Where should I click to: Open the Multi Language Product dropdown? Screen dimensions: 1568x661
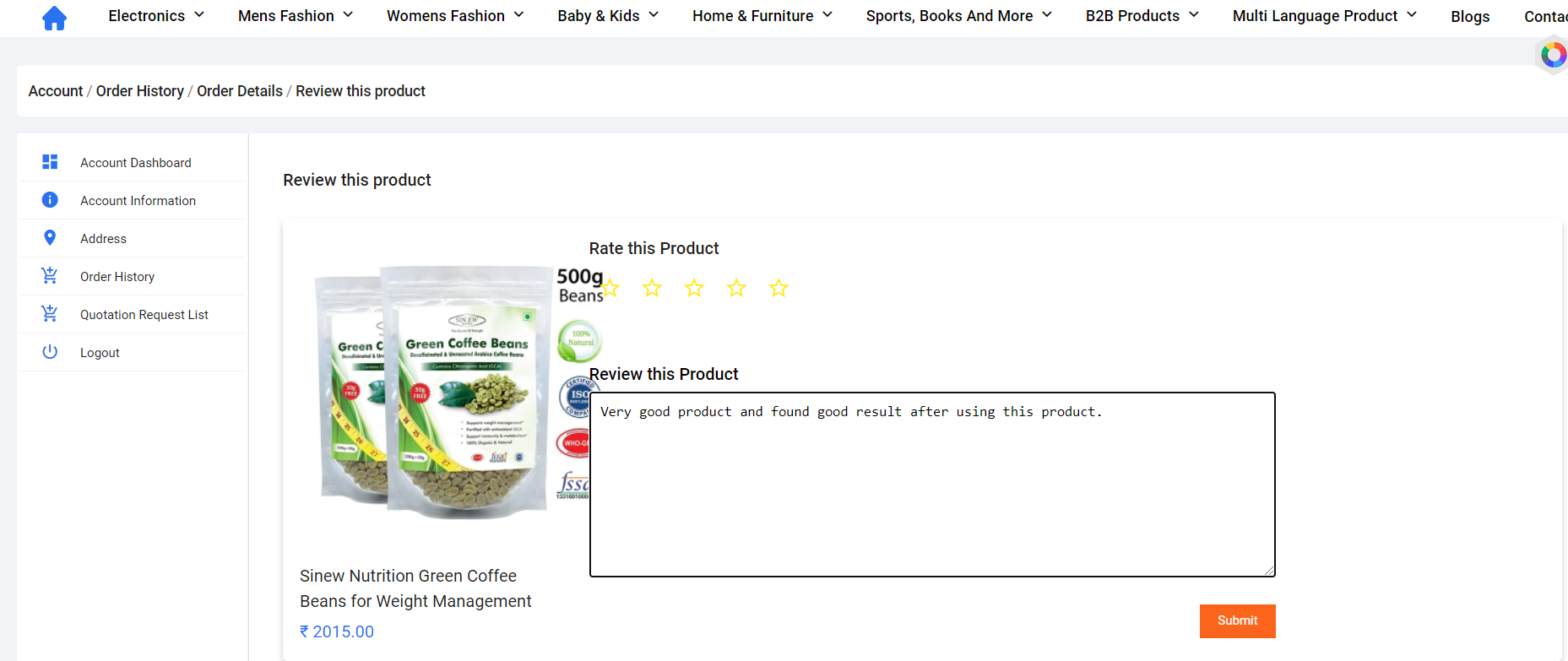(1324, 16)
